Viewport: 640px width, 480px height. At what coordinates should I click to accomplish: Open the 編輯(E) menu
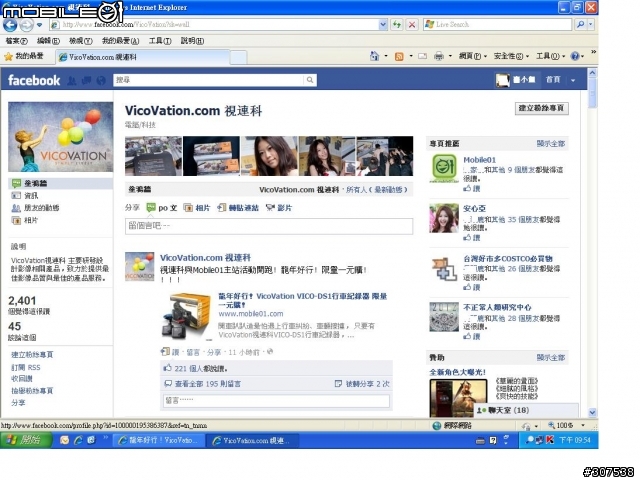(x=48, y=41)
